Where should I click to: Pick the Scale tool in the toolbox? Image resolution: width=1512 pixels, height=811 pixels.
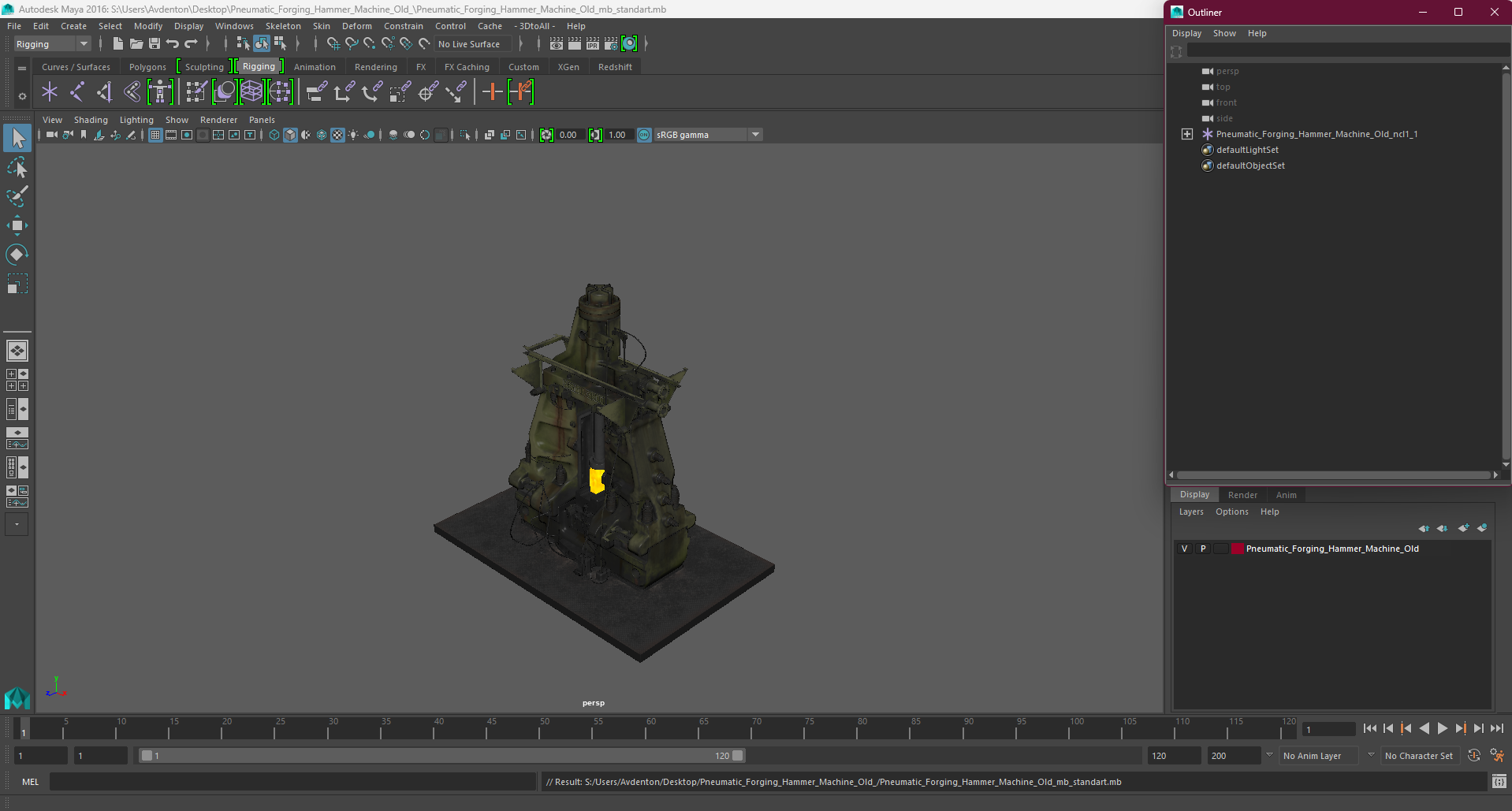17,284
